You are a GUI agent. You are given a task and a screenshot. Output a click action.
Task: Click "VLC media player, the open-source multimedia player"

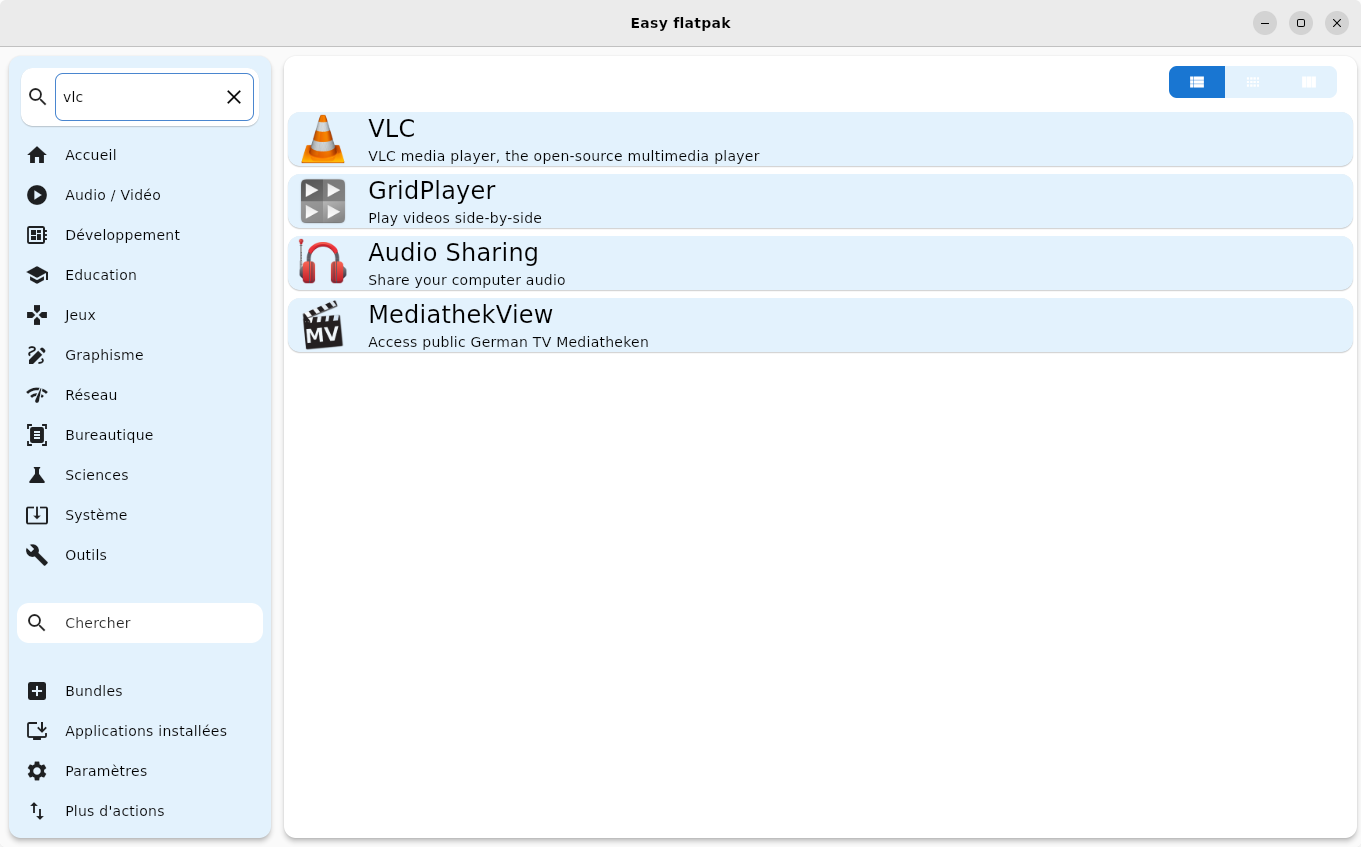coord(564,156)
